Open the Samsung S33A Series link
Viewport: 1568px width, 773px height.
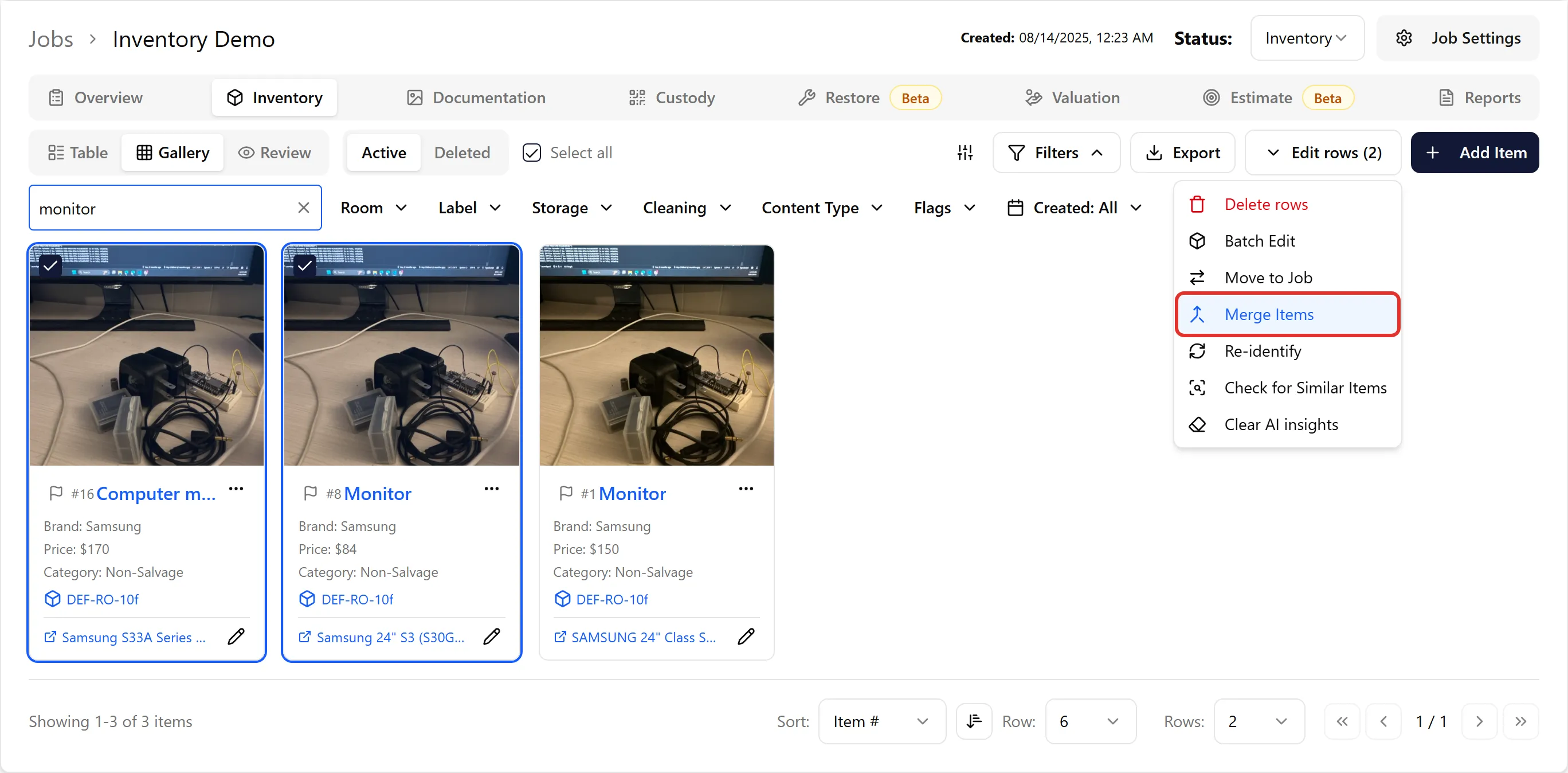[126, 637]
